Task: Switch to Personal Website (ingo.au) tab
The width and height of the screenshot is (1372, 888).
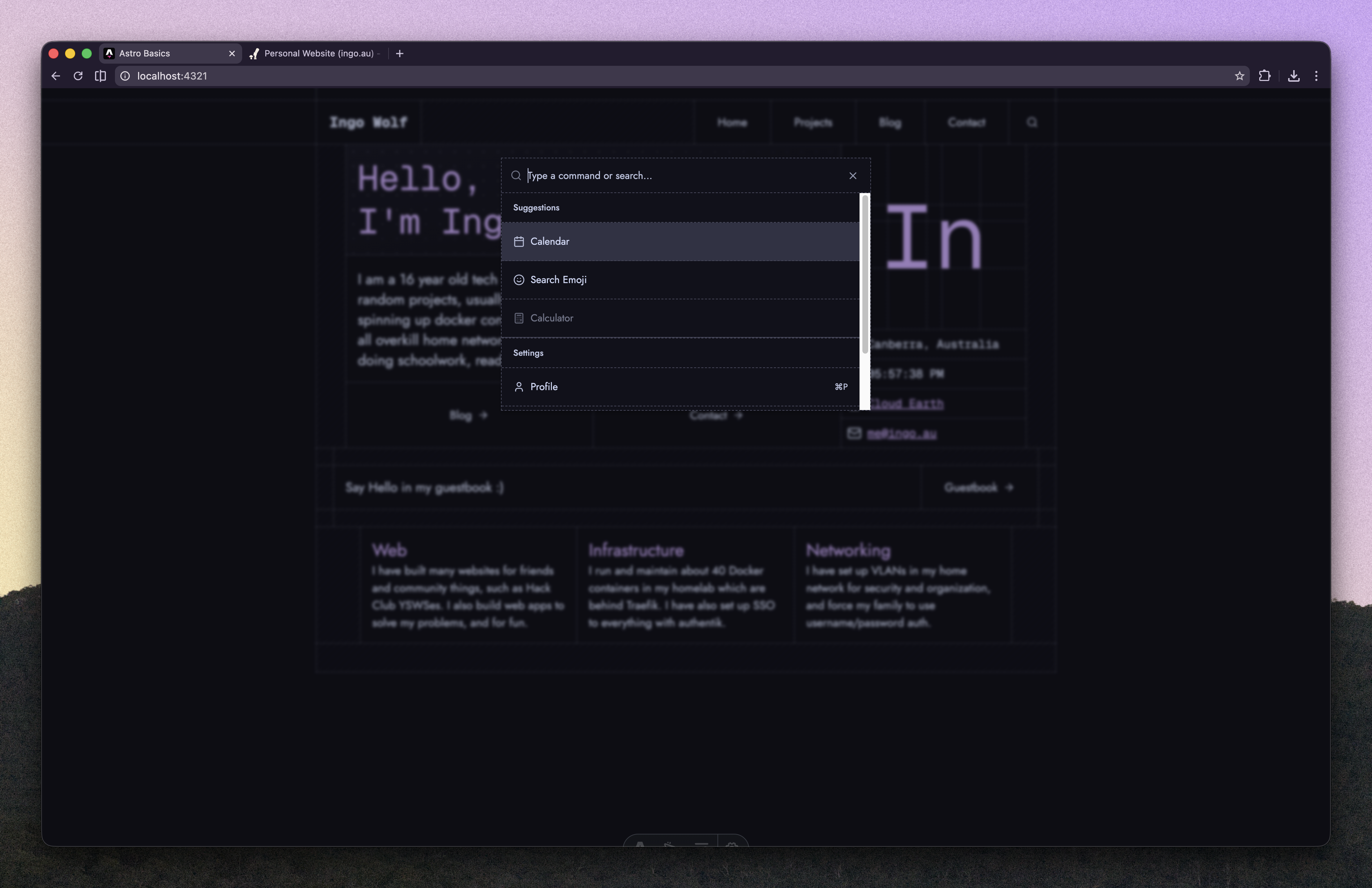Action: [x=318, y=54]
